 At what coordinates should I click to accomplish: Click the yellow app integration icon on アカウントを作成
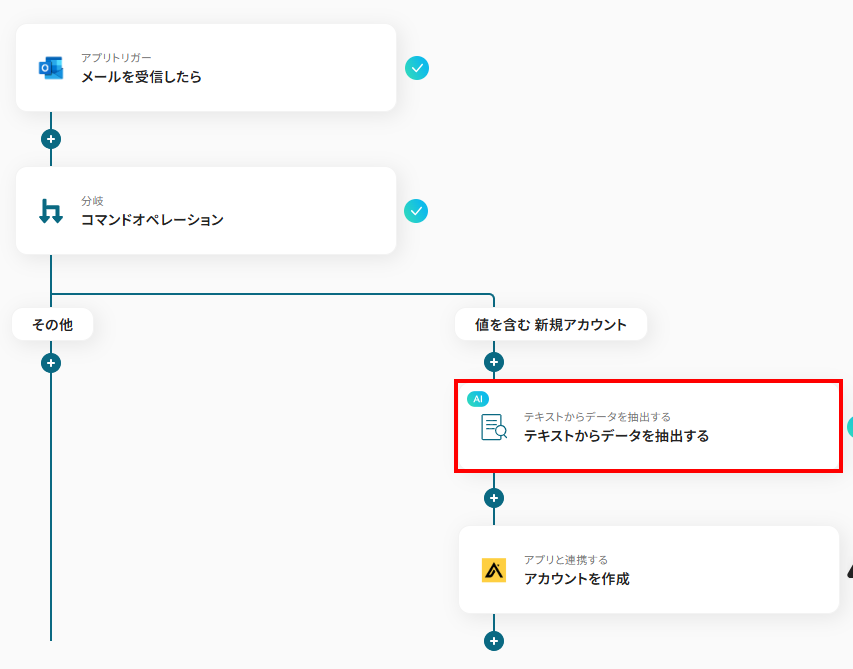pos(492,569)
